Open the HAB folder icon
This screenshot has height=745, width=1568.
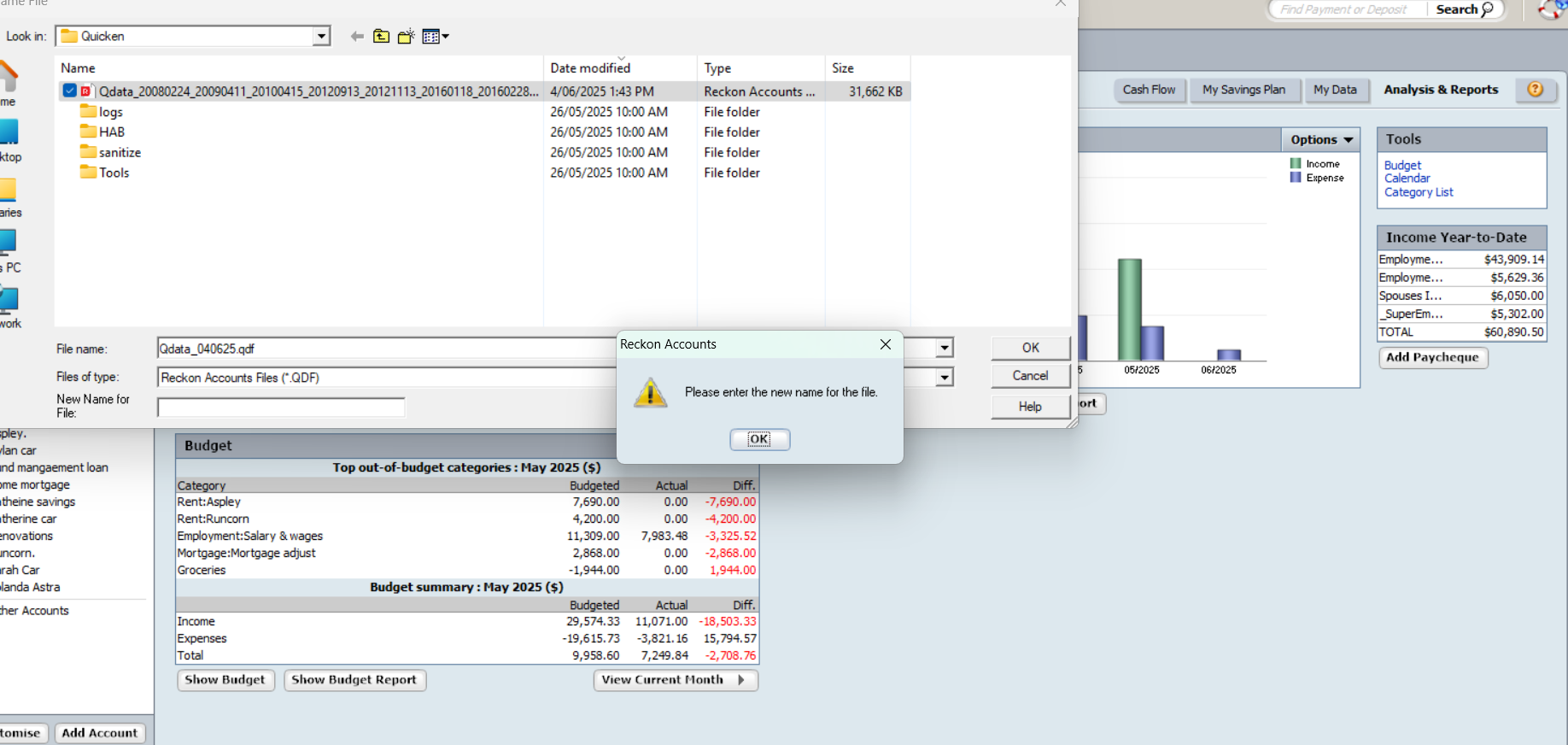pyautogui.click(x=88, y=132)
